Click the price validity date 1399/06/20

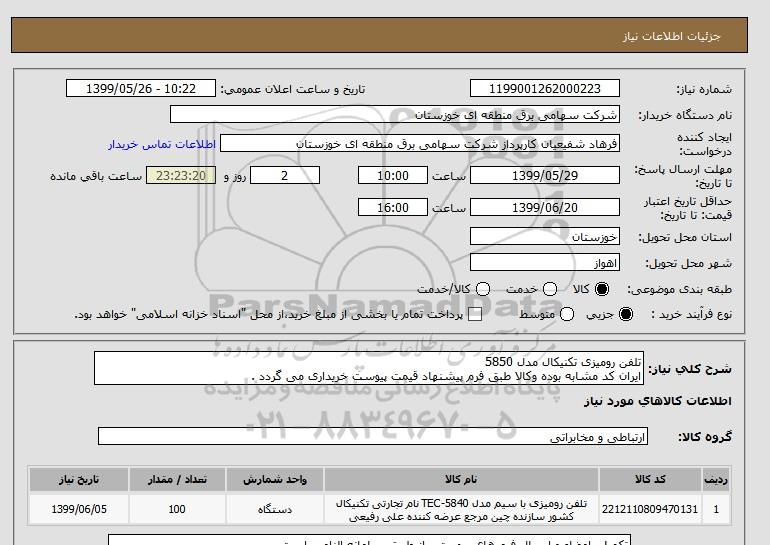coord(545,207)
